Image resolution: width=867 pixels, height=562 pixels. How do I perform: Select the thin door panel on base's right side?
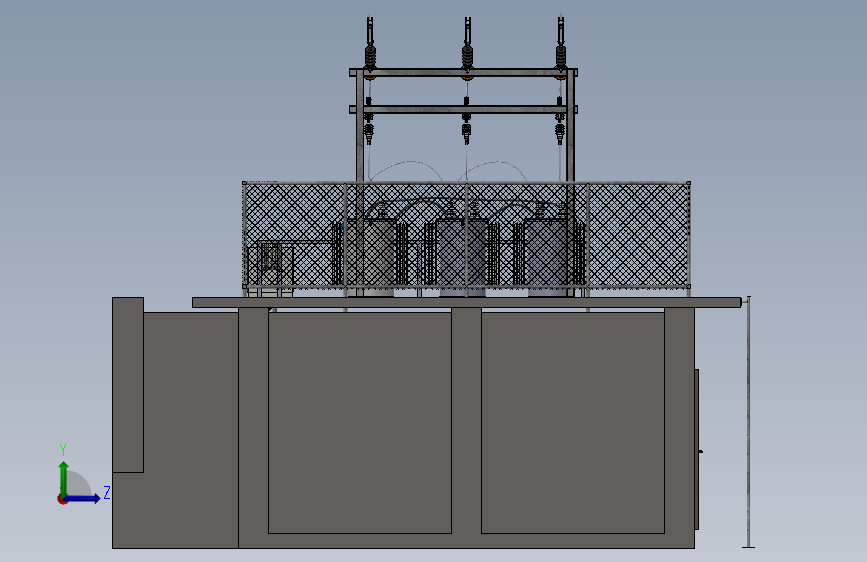(x=697, y=449)
